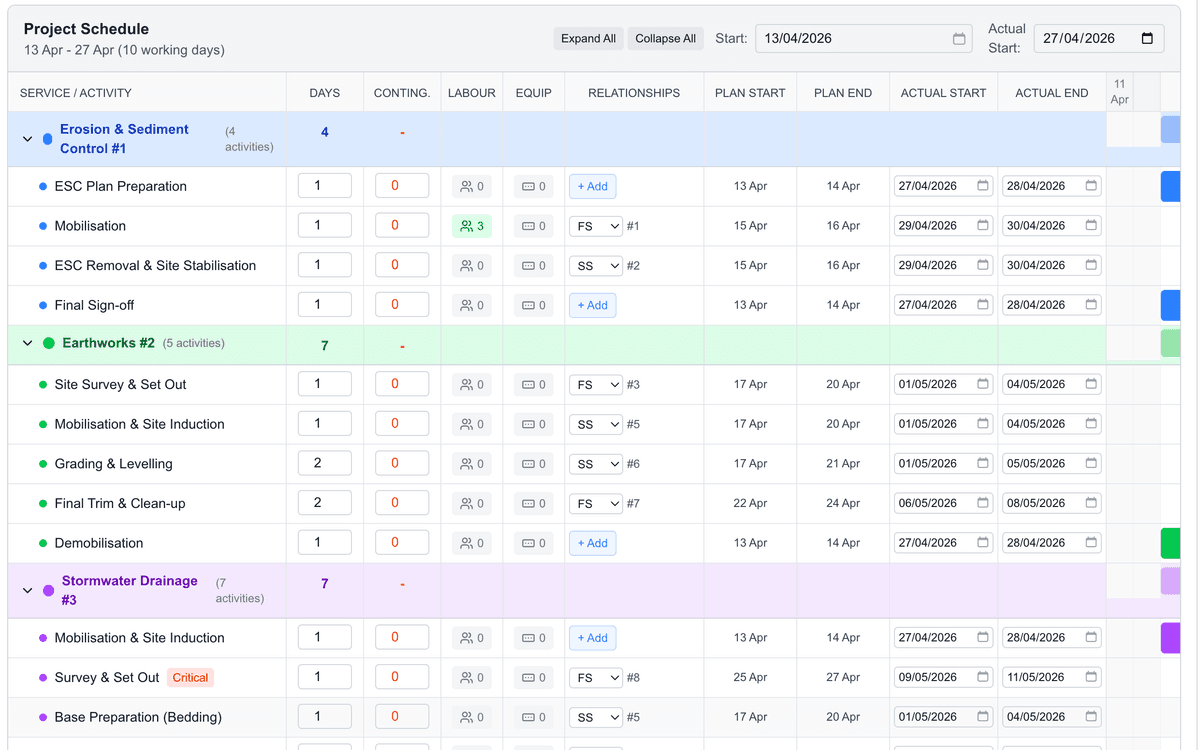Click the Critical badge on Survey & Set Out
Viewport: 1200px width, 750px height.
[x=190, y=677]
